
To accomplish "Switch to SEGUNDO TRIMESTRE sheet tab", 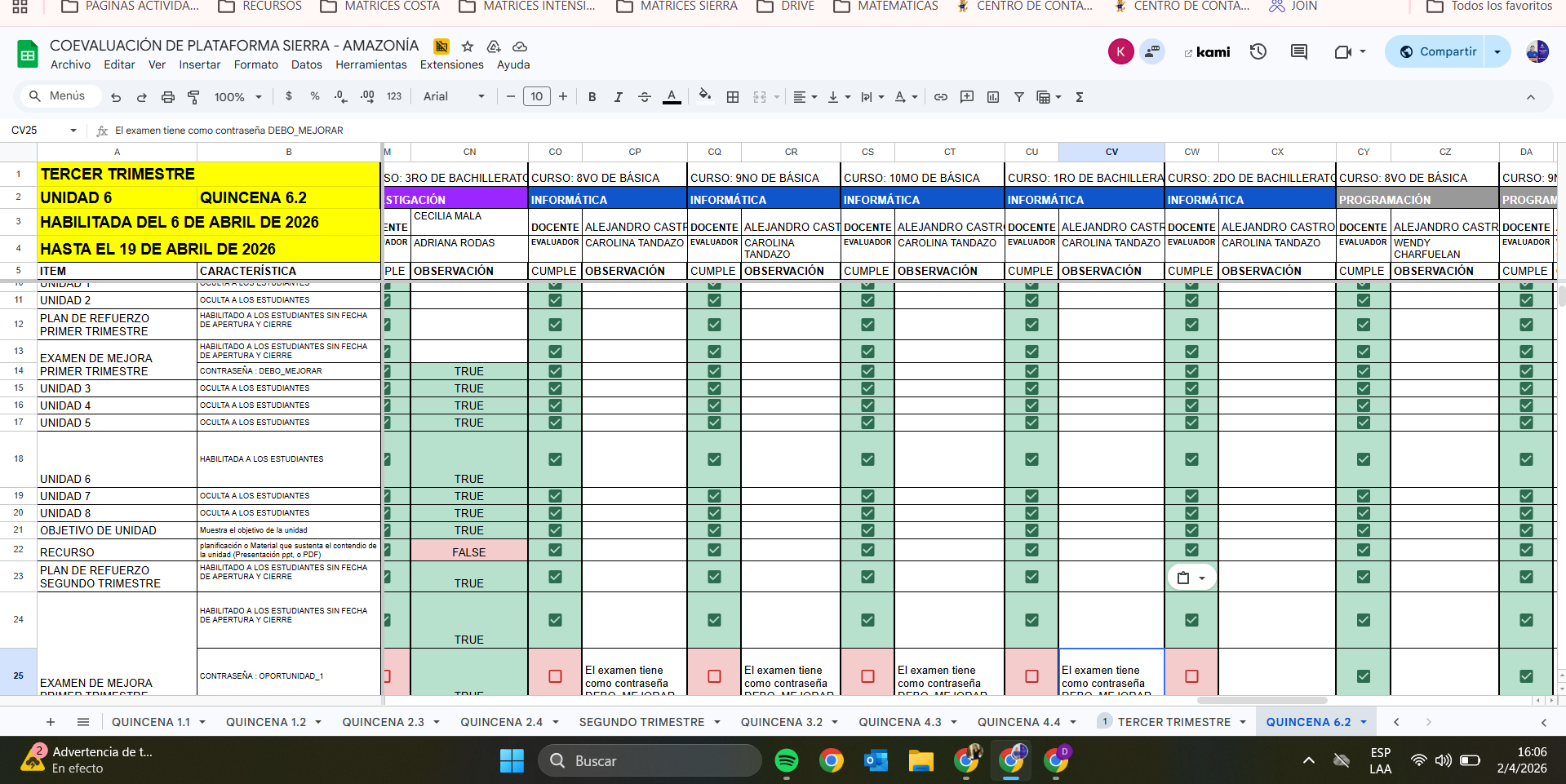I will (641, 722).
